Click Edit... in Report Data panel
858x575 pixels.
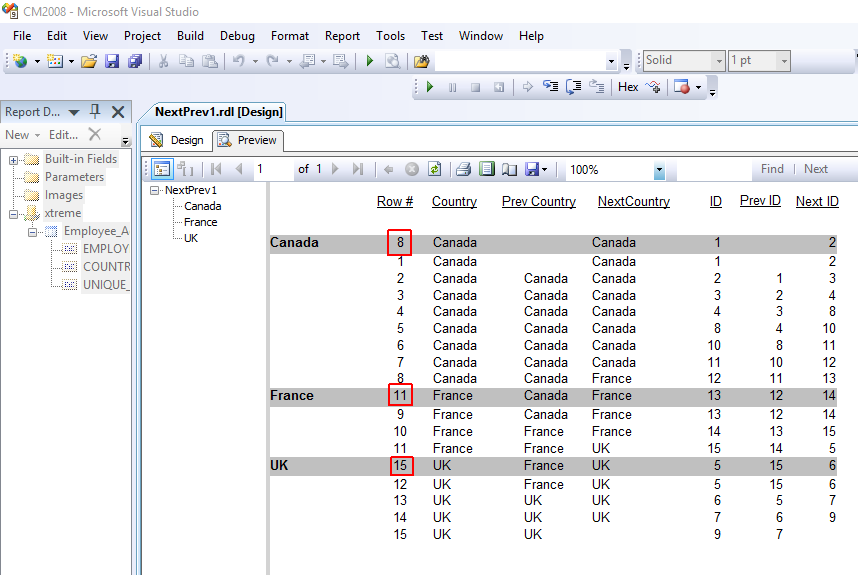pyautogui.click(x=63, y=135)
